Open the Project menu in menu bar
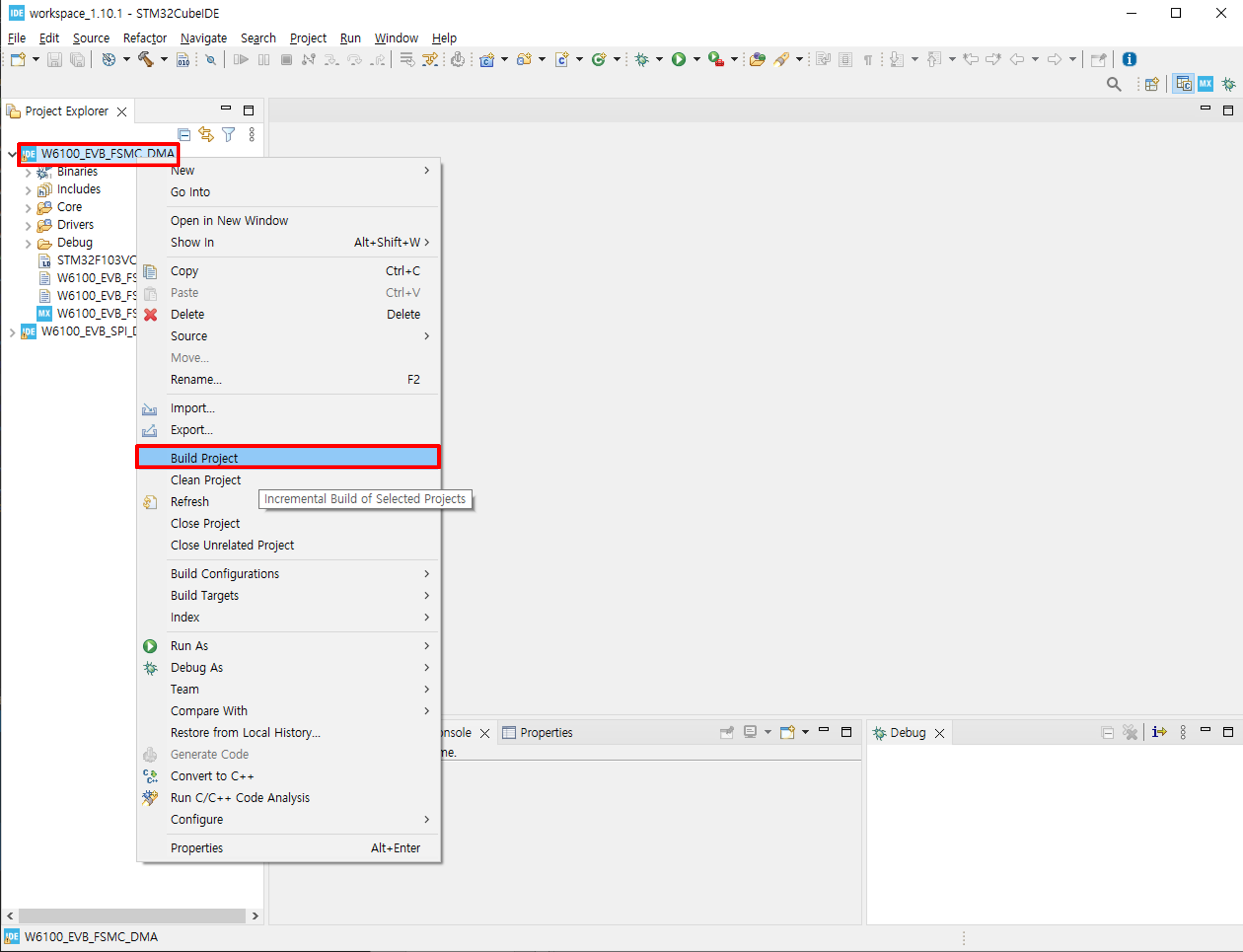Image resolution: width=1243 pixels, height=952 pixels. click(308, 38)
